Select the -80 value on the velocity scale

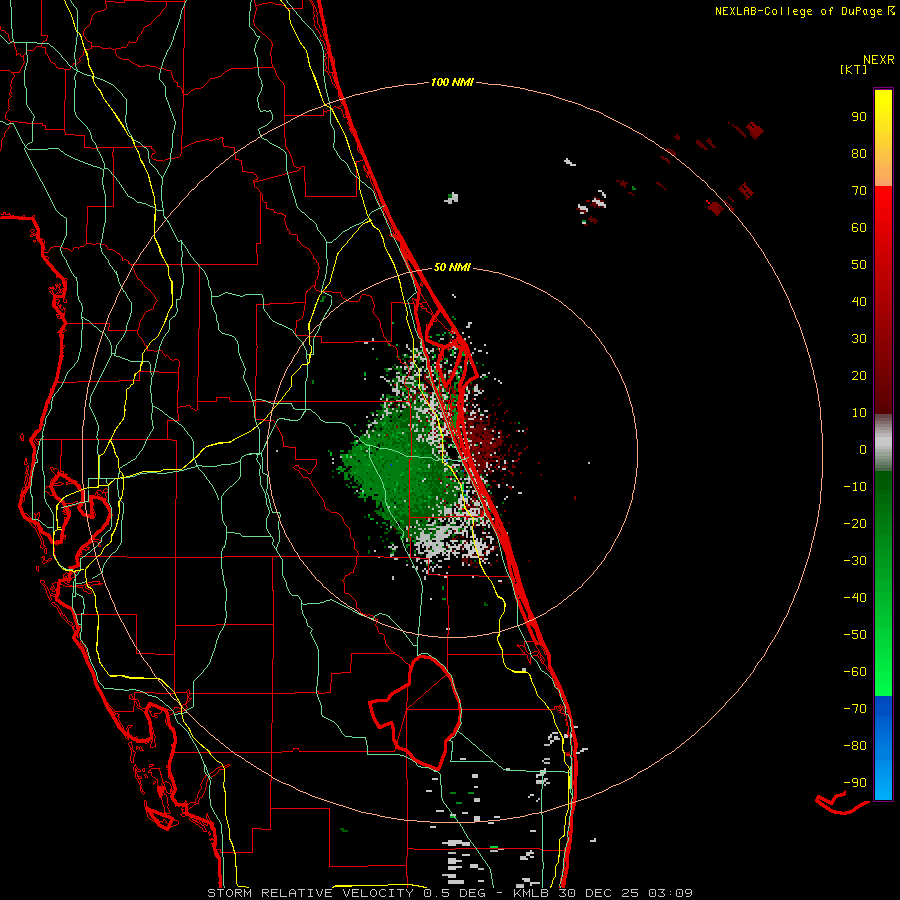(855, 746)
